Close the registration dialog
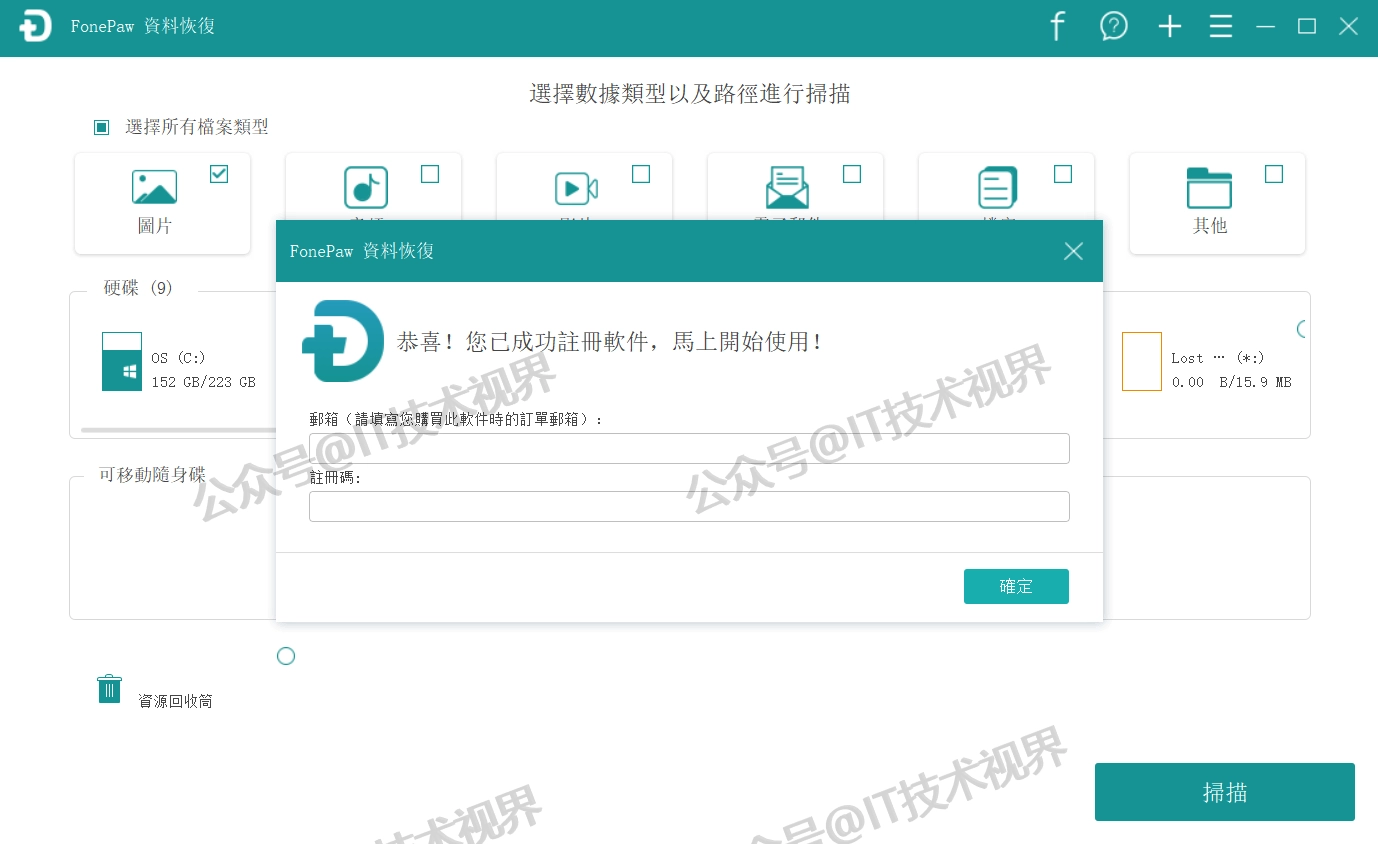The image size is (1378, 844). click(x=1073, y=251)
